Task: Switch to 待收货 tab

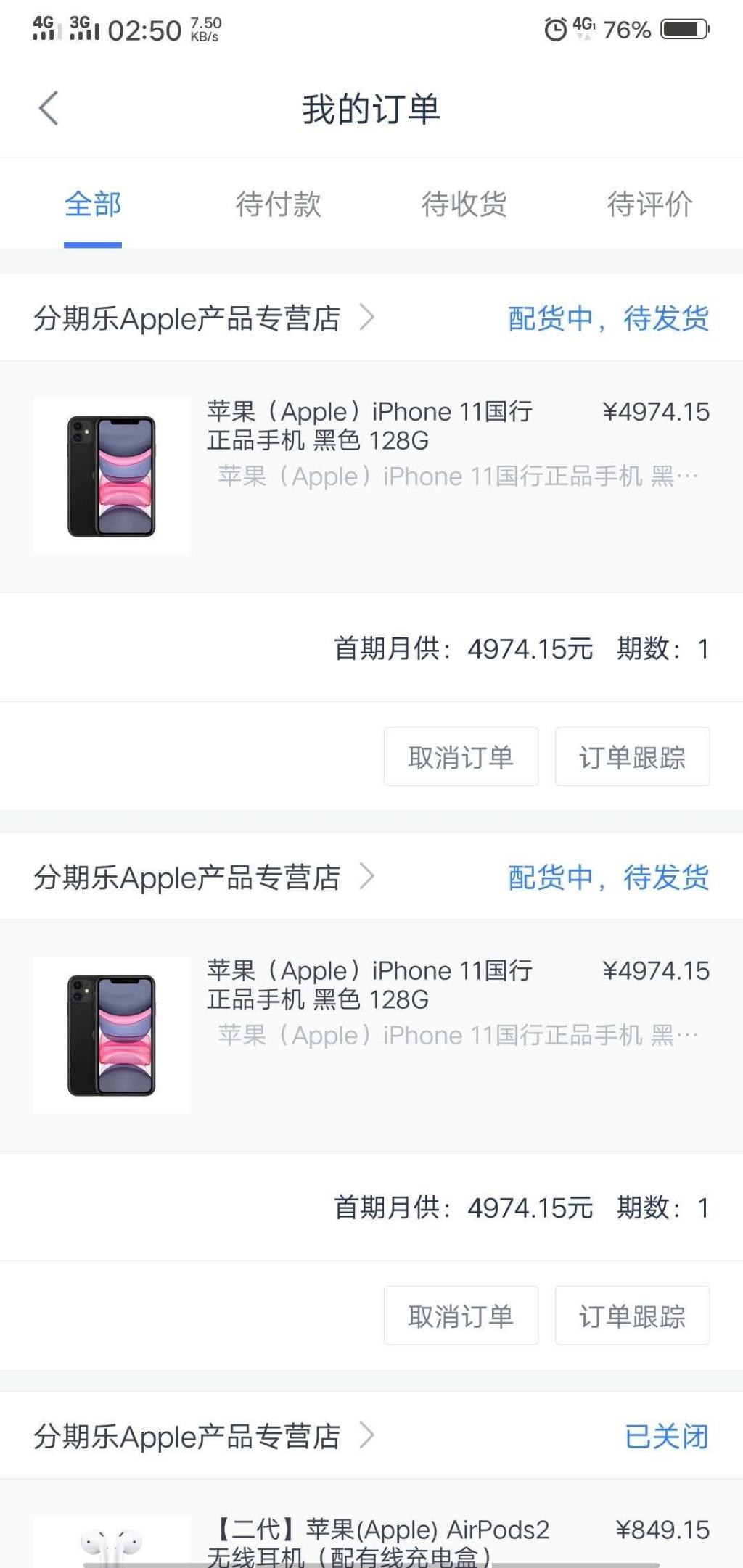Action: [x=464, y=204]
